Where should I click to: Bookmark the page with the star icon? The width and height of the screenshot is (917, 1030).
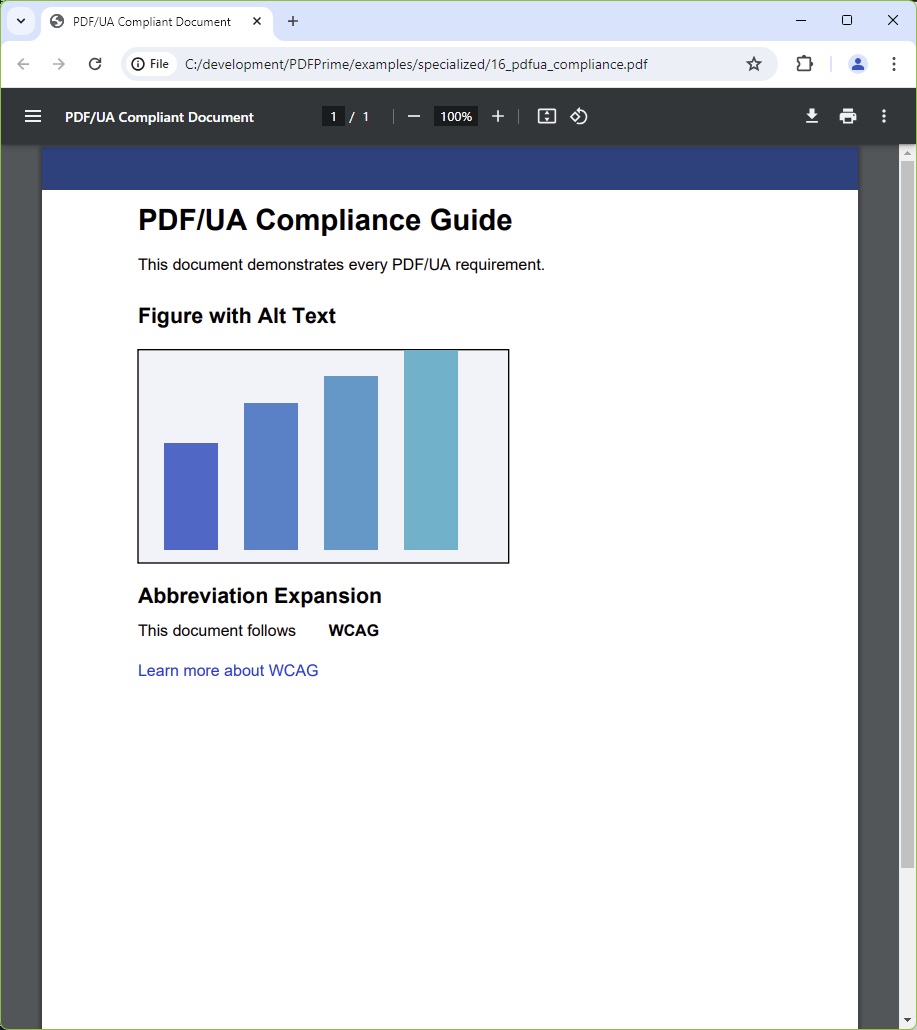tap(754, 63)
